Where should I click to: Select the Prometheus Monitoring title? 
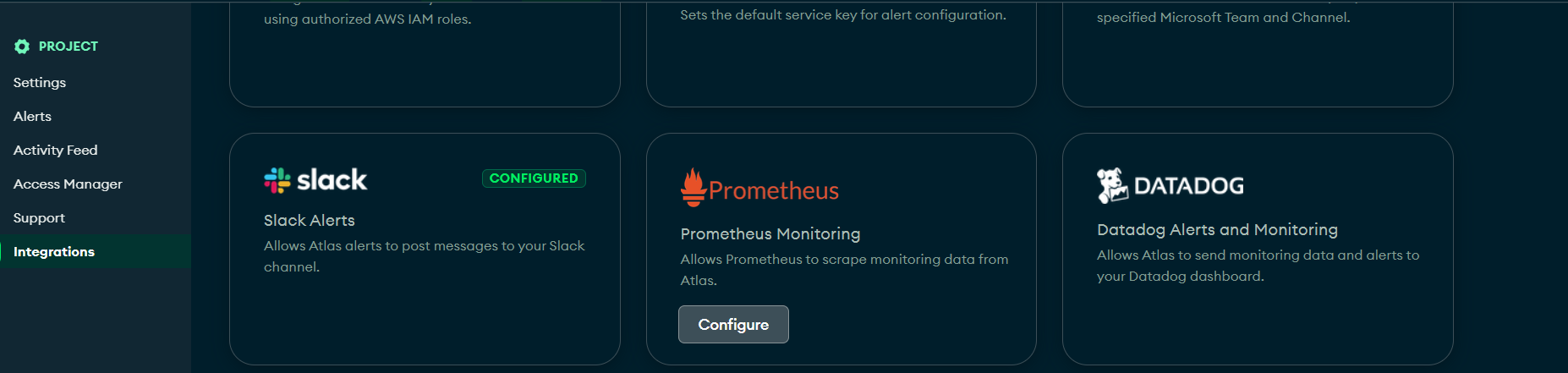770,233
